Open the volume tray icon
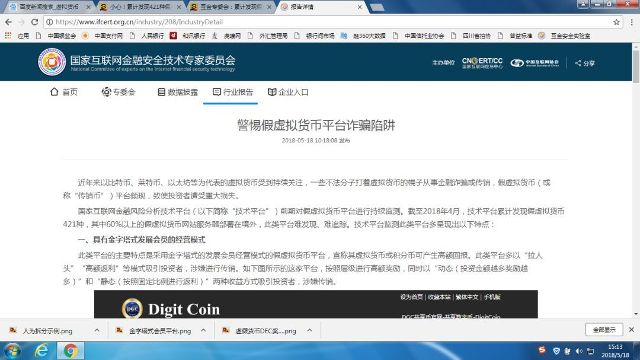The height and width of the screenshot is (360, 640). [579, 351]
